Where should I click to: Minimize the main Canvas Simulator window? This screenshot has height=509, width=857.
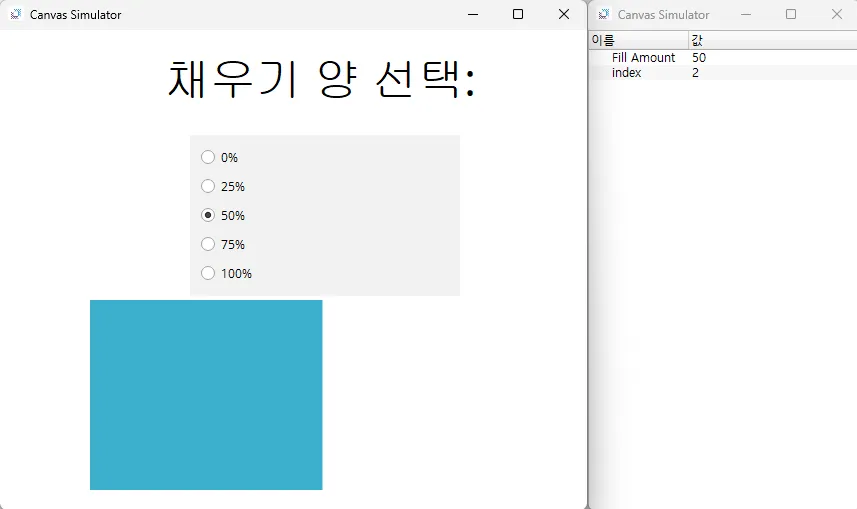tap(473, 14)
